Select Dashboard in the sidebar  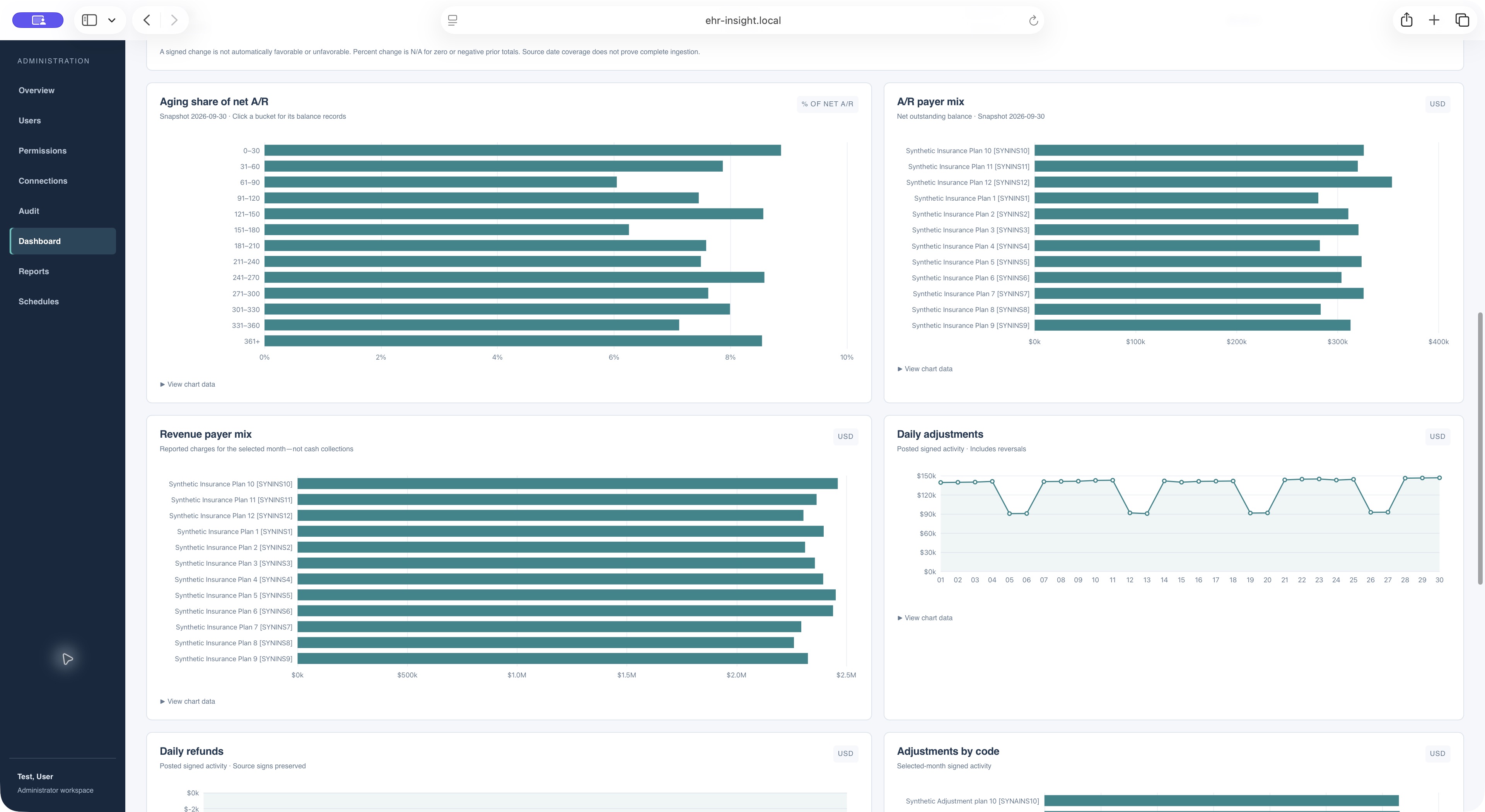pyautogui.click(x=63, y=241)
